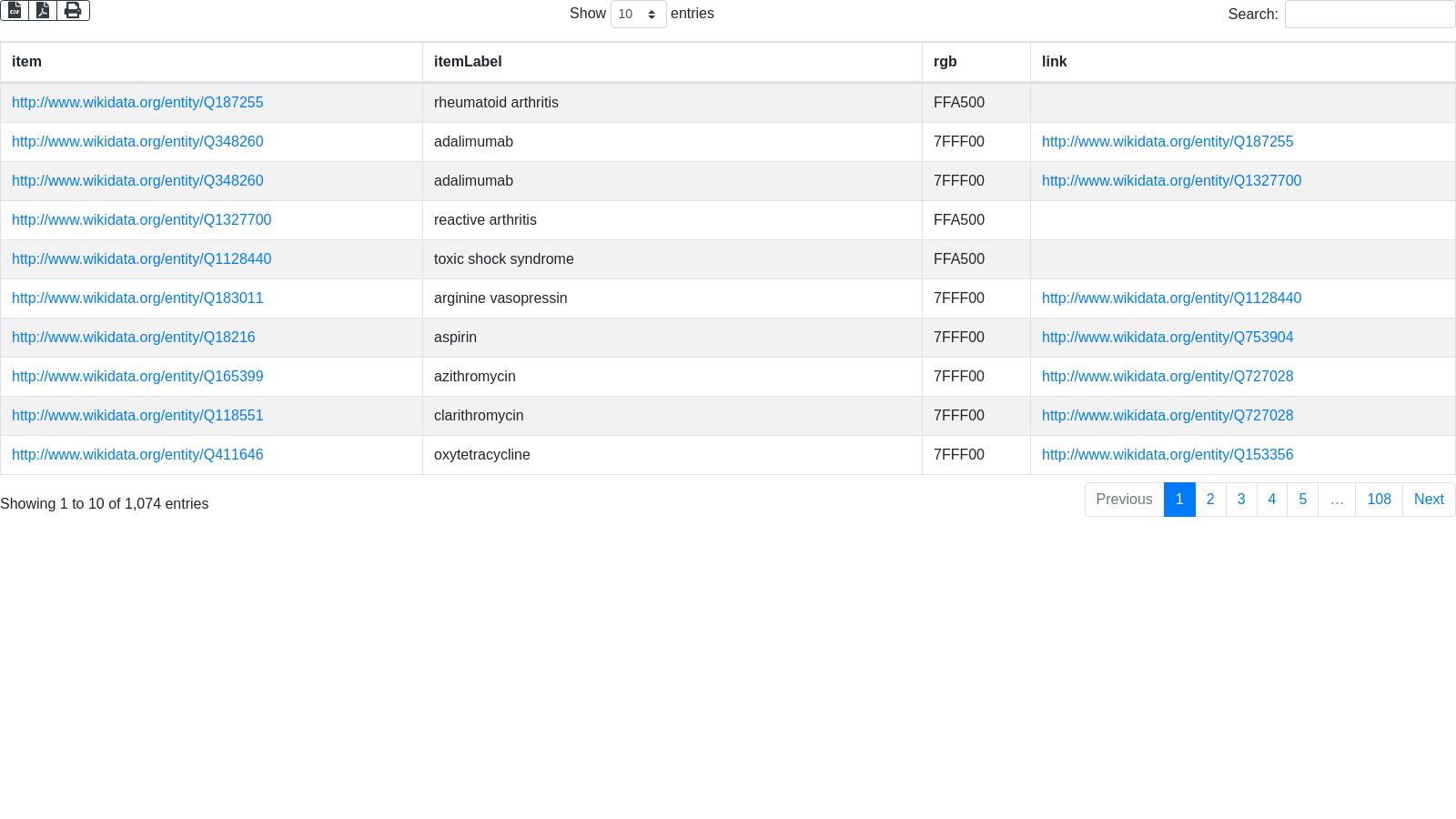The width and height of the screenshot is (1456, 819).
Task: Open the aspirin Q18216 item link
Action: coord(134,338)
